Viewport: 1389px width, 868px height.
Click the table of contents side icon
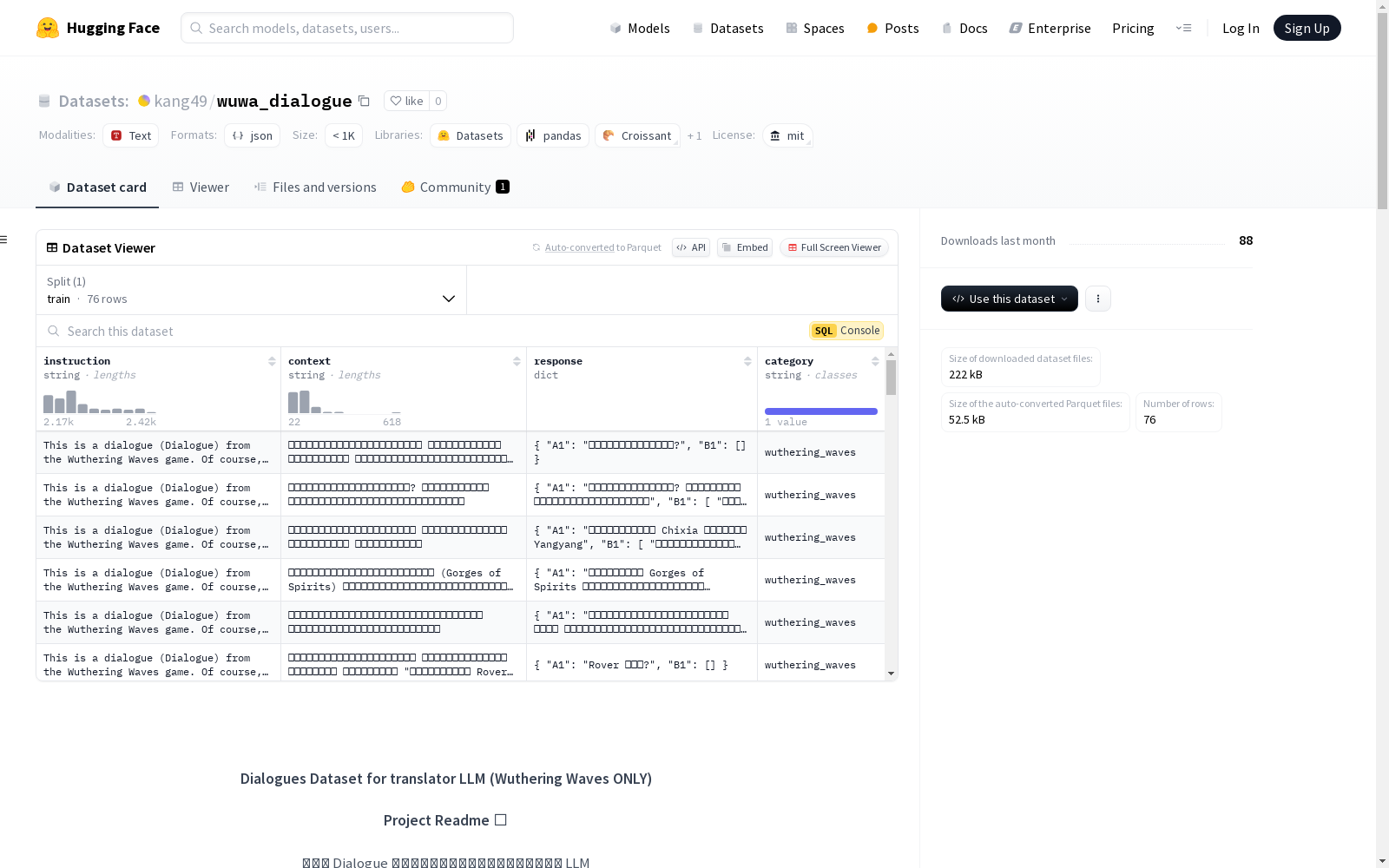click(4, 240)
